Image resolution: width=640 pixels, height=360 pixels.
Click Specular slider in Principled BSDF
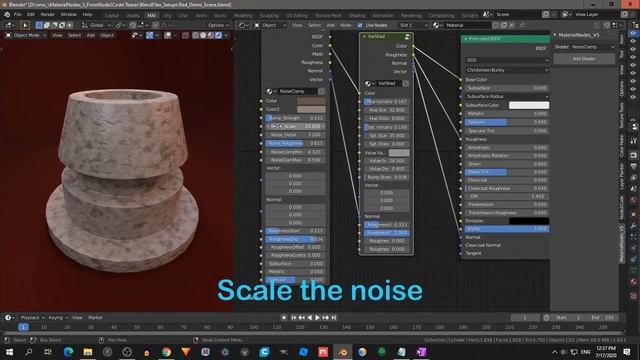[507, 122]
